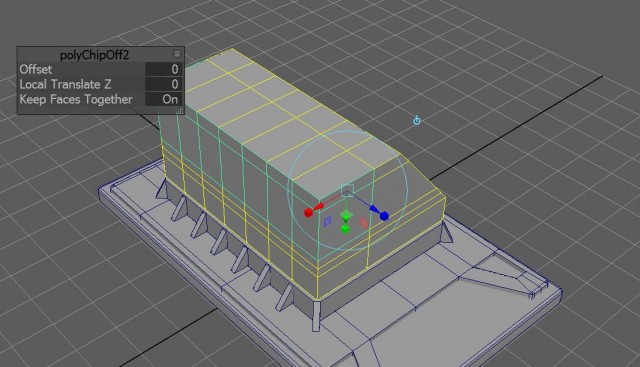Viewport: 640px width, 367px height.
Task: Click the Keep Faces Together label
Action: coord(76,100)
